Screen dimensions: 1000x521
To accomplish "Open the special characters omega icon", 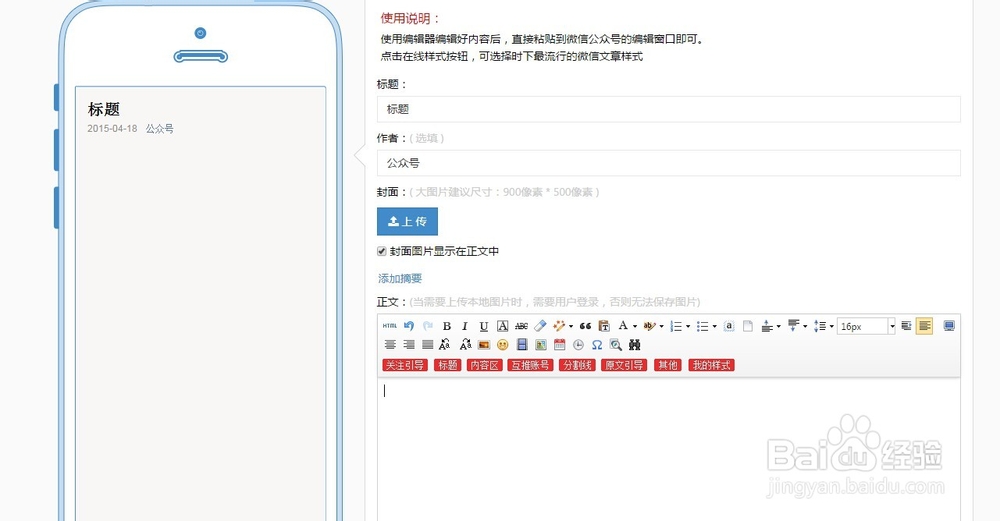I will coord(597,345).
